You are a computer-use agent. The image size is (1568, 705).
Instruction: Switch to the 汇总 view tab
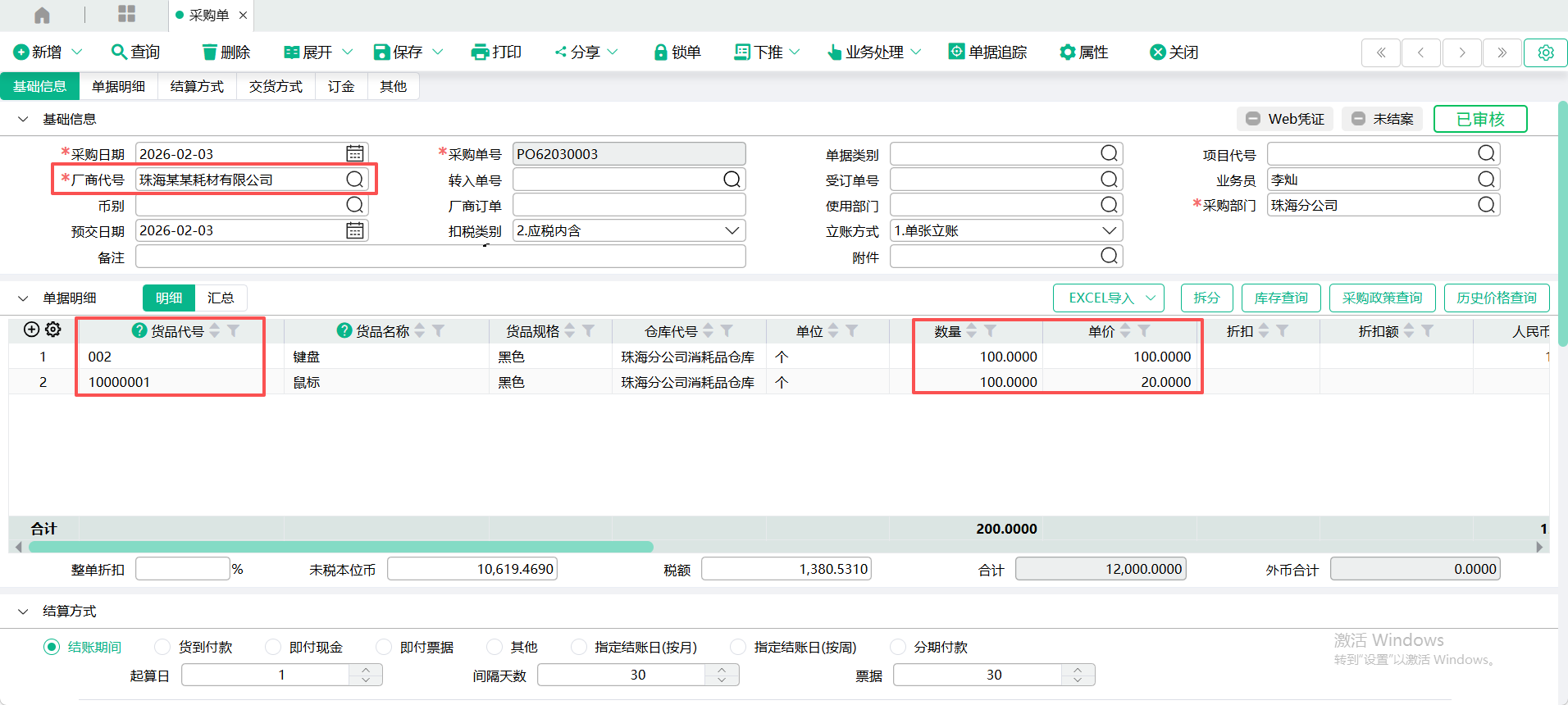pyautogui.click(x=221, y=298)
